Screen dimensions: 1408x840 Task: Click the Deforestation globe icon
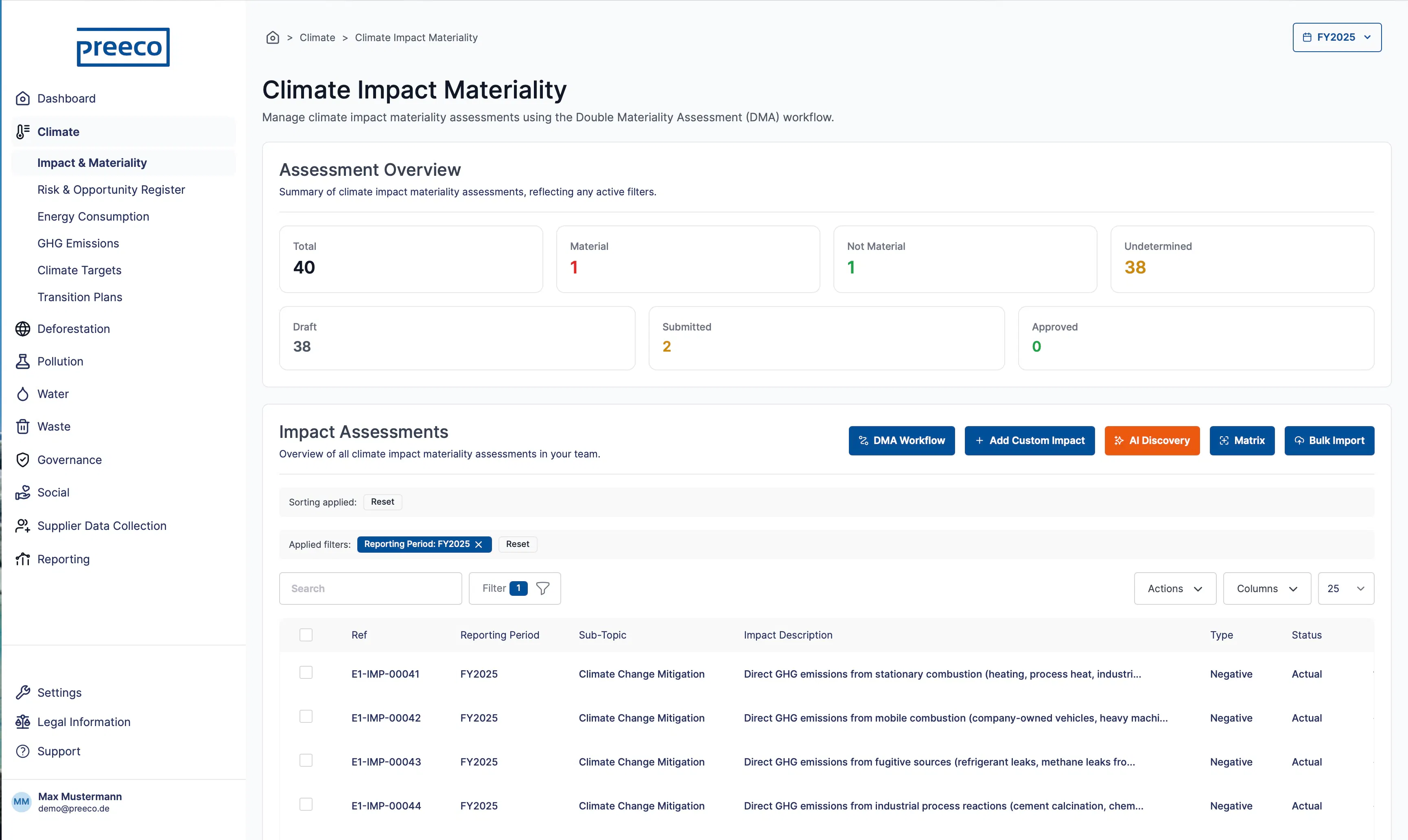click(23, 329)
